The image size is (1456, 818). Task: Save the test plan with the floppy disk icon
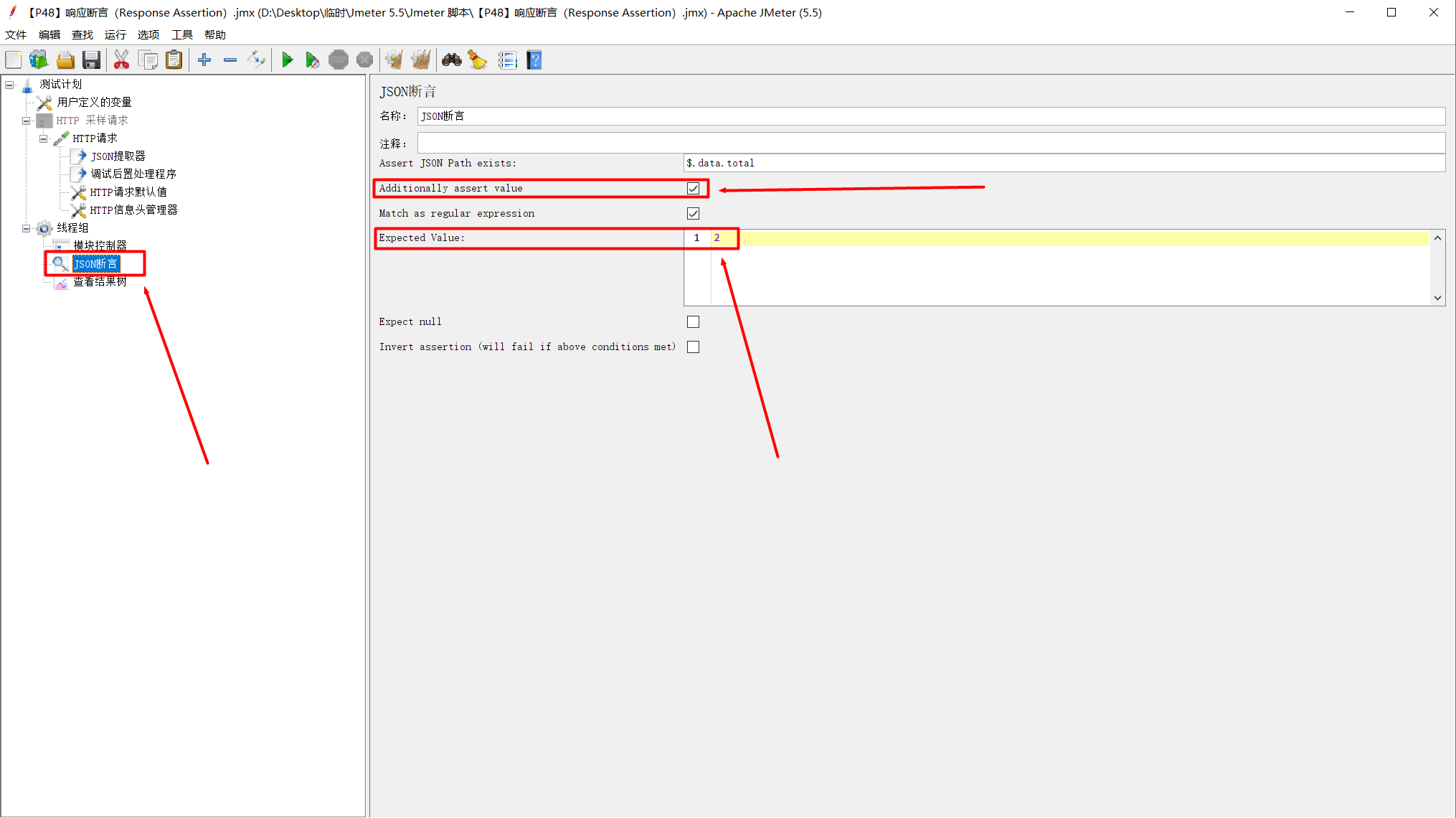[x=91, y=60]
